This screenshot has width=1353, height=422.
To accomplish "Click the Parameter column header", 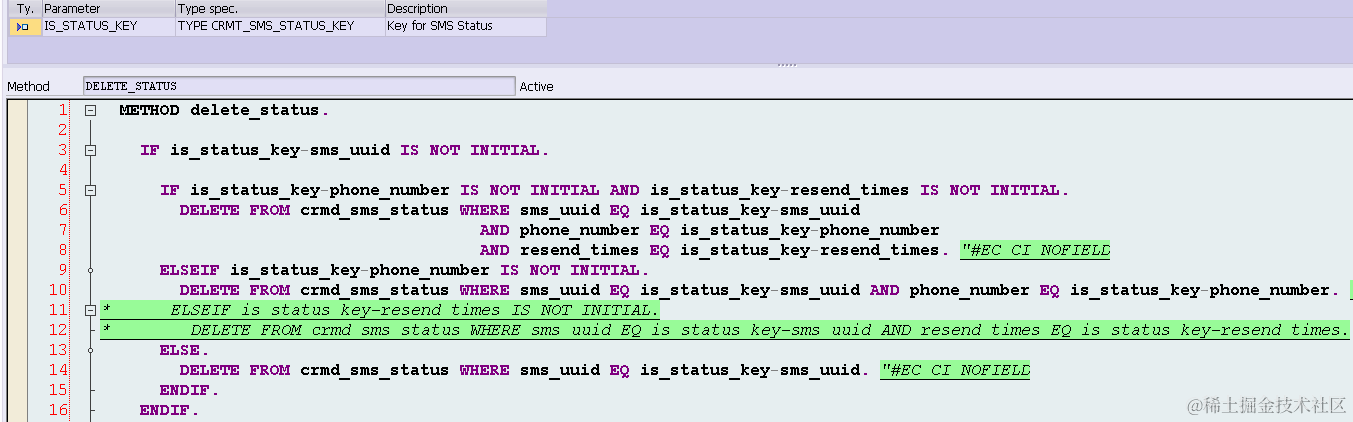I will [108, 9].
